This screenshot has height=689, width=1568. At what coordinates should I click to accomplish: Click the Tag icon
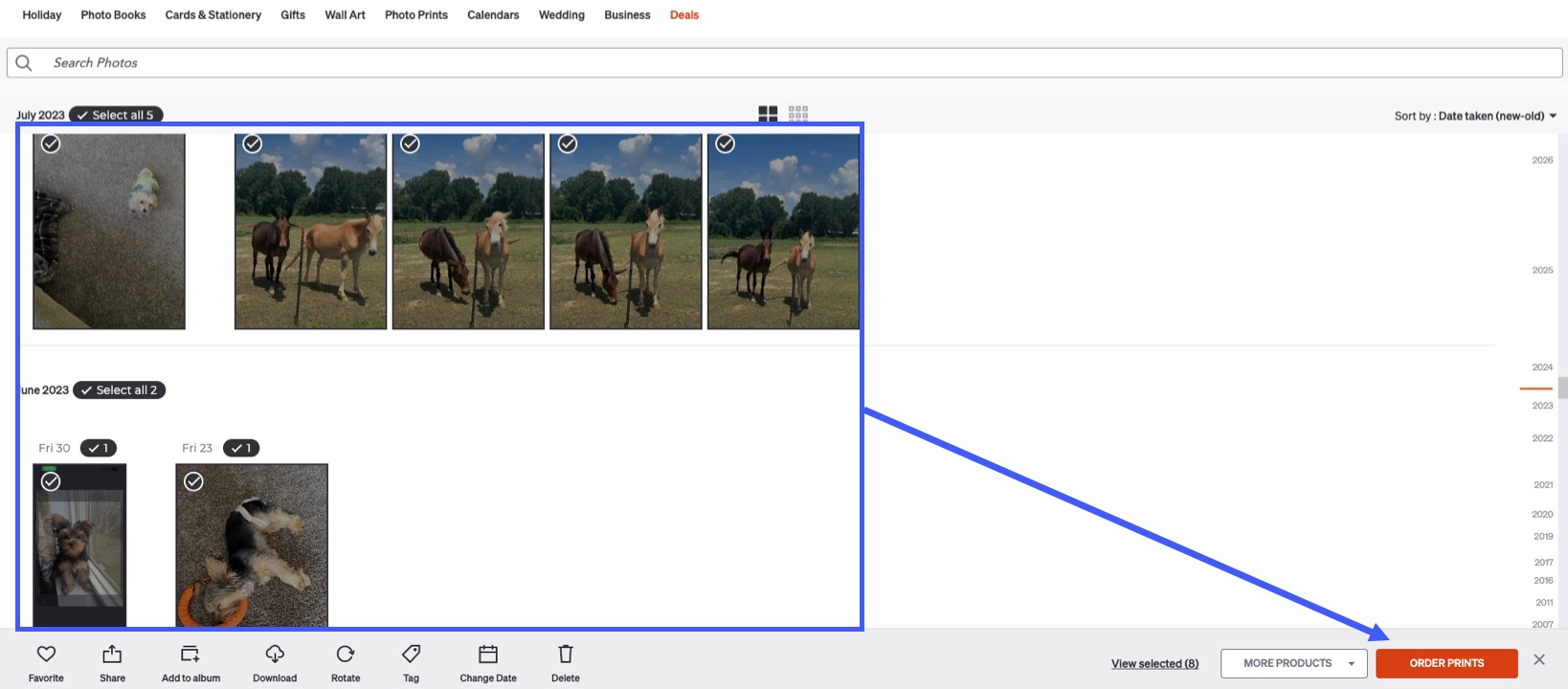pos(411,655)
